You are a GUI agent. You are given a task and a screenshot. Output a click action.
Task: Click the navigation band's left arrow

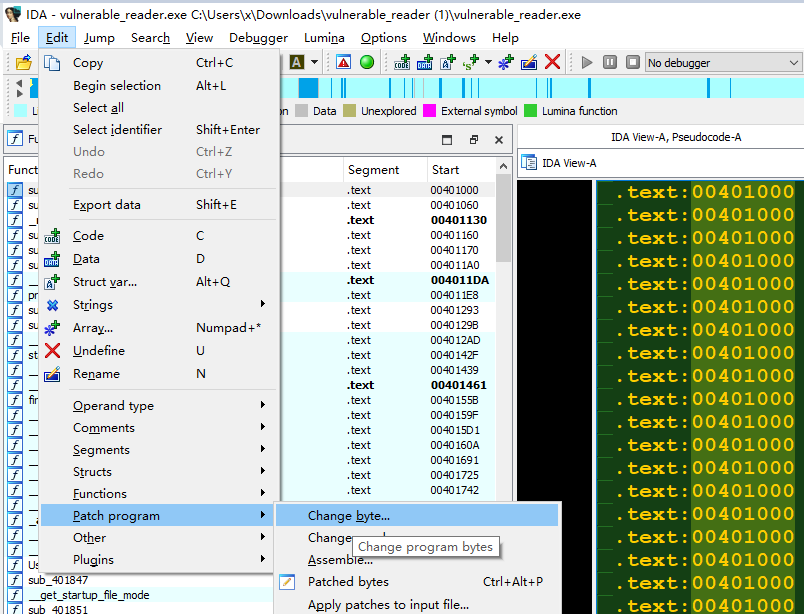pyautogui.click(x=19, y=83)
